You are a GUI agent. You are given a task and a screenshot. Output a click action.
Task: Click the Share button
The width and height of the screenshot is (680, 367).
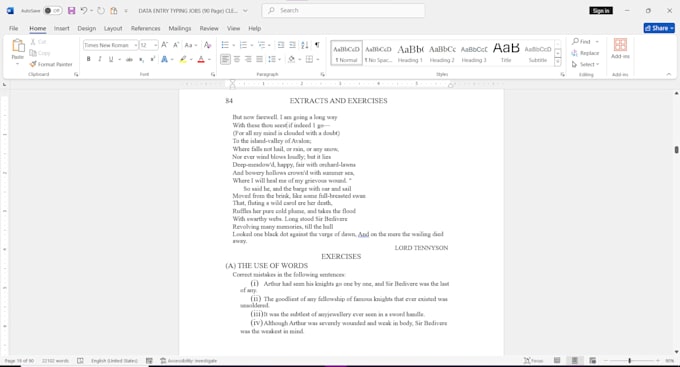659,28
